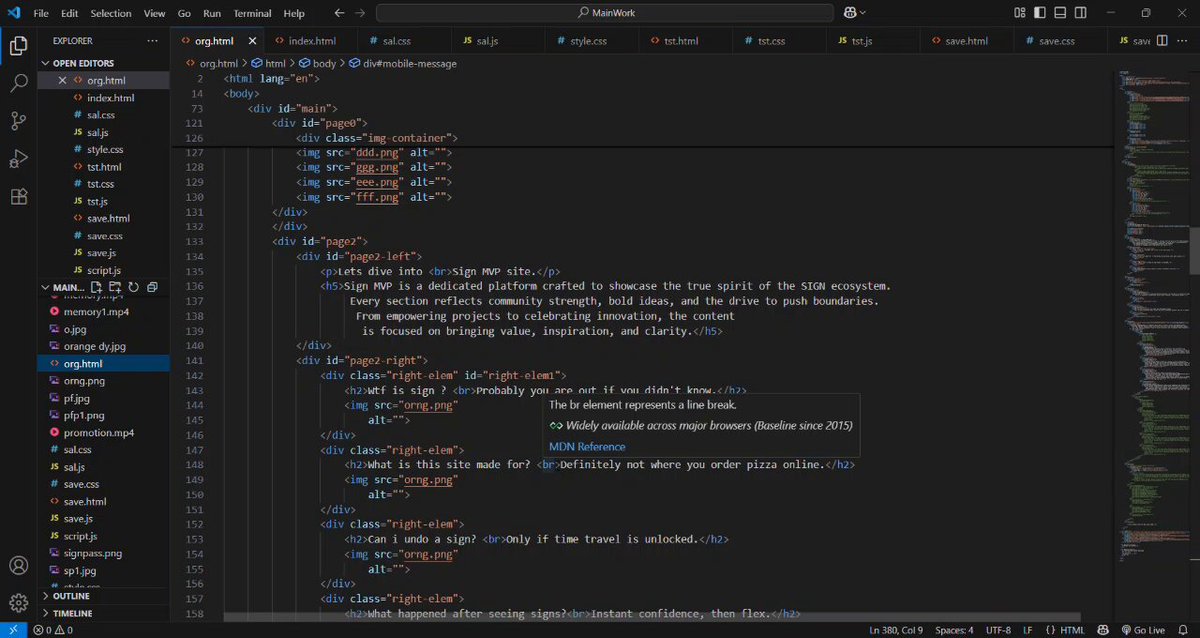Image resolution: width=1200 pixels, height=638 pixels.
Task: Collapse the MAIN folder section
Action: click(x=62, y=287)
